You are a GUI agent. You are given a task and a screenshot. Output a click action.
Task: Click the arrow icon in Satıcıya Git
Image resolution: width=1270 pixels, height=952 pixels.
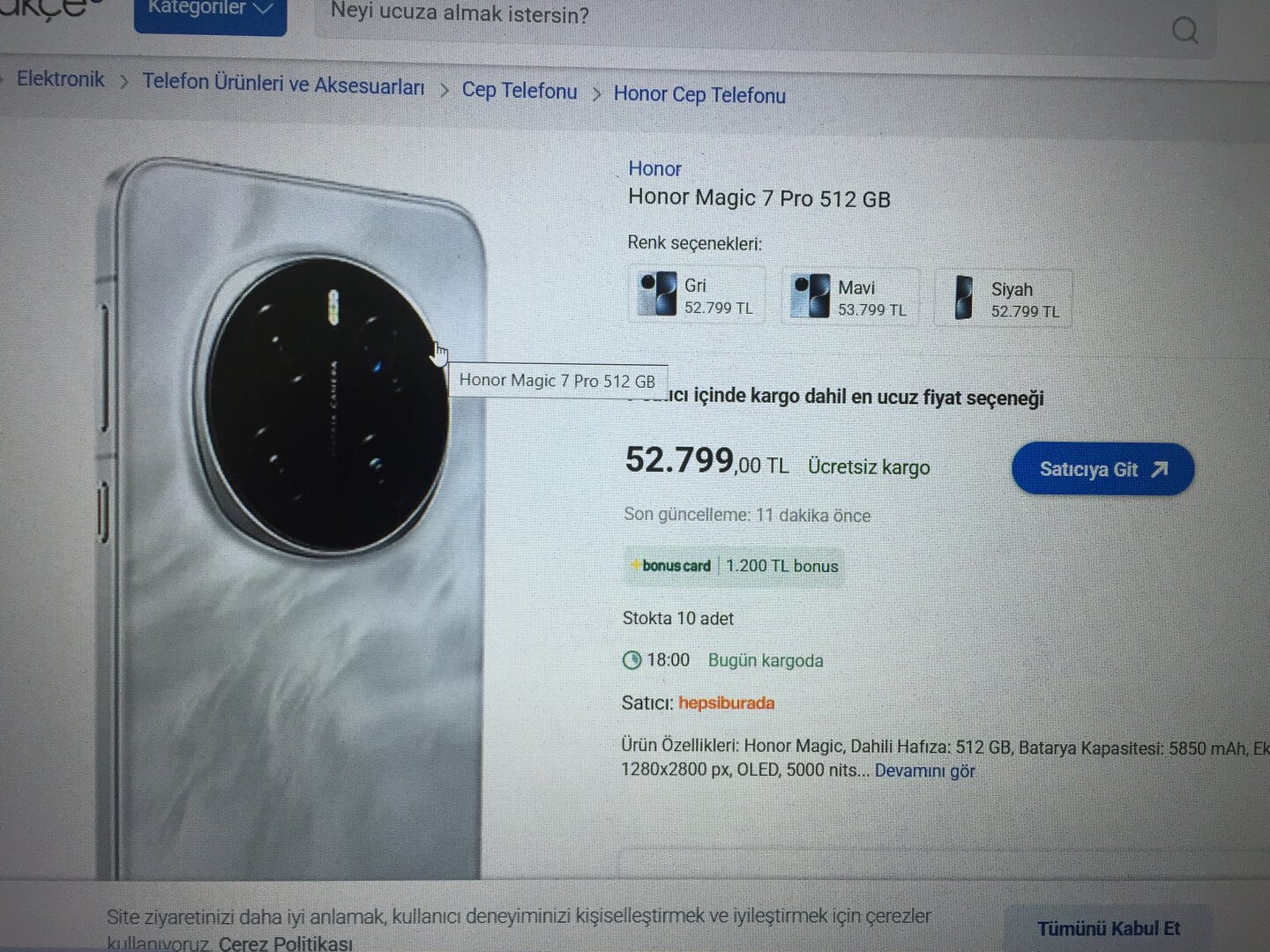tap(1160, 469)
